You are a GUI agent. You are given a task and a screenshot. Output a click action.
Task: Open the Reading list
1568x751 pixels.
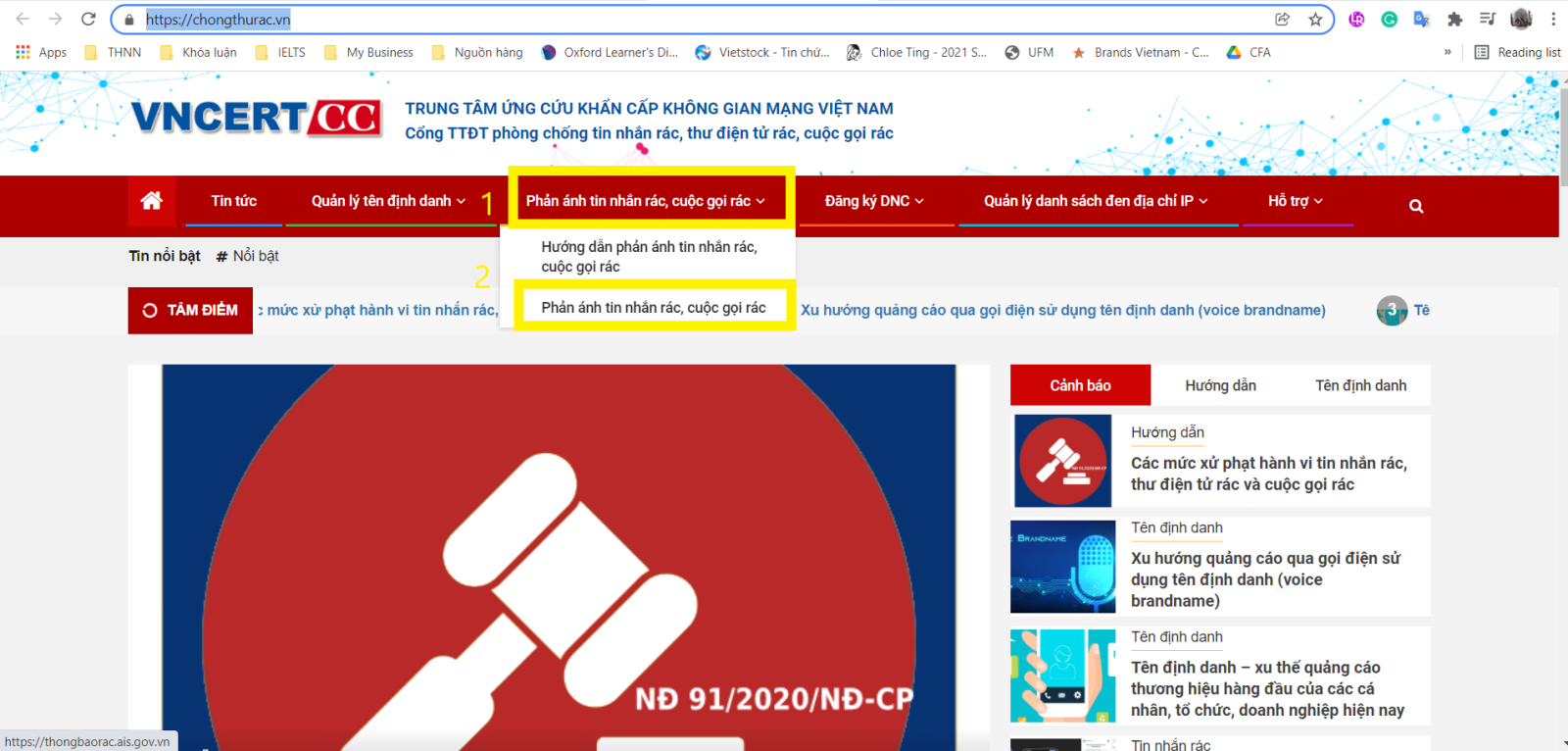click(x=1518, y=52)
